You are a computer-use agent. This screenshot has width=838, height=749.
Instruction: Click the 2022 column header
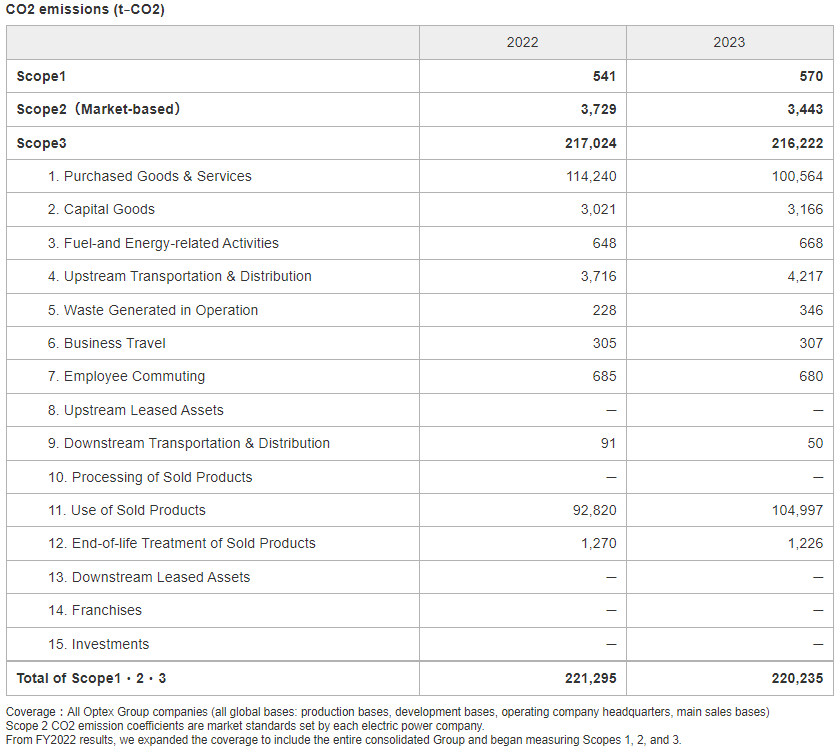(x=522, y=42)
